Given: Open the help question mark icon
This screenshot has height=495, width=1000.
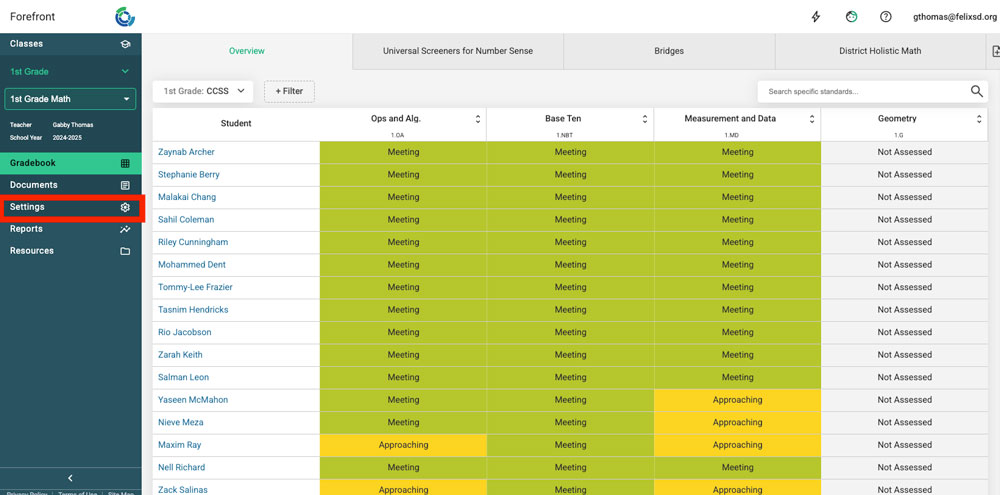Looking at the screenshot, I should 886,17.
